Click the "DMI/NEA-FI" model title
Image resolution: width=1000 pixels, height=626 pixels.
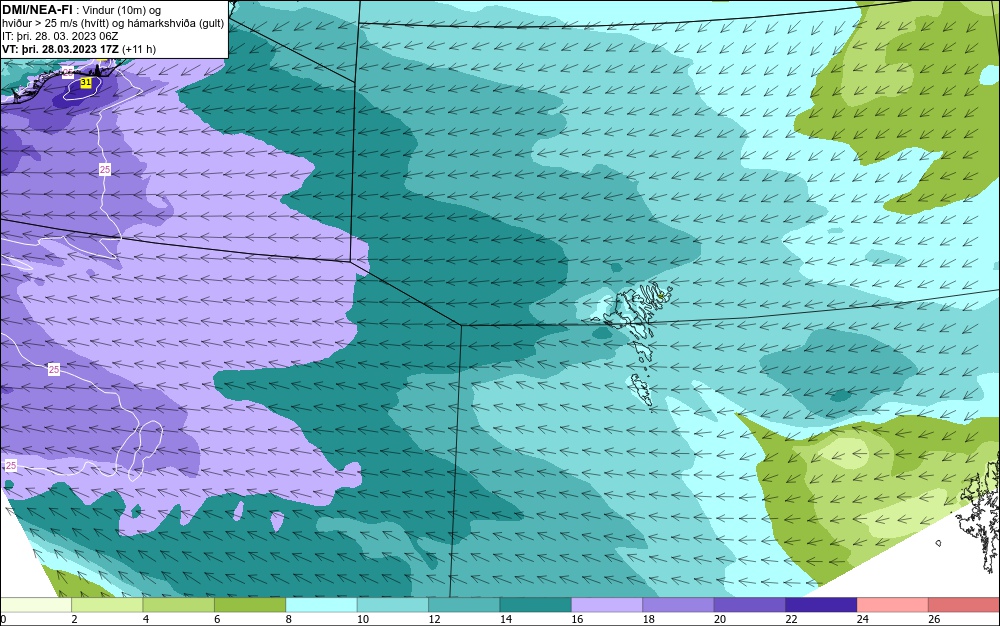(x=37, y=10)
